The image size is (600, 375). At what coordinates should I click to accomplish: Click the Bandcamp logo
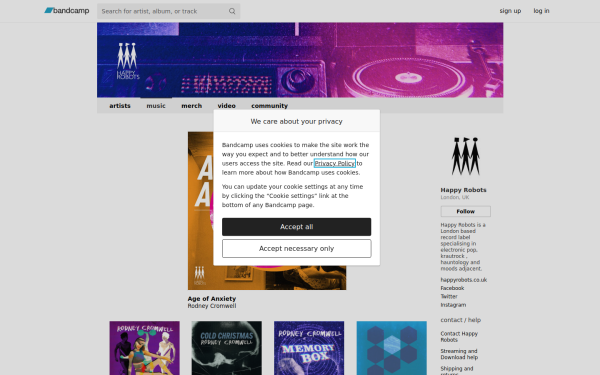coord(67,11)
